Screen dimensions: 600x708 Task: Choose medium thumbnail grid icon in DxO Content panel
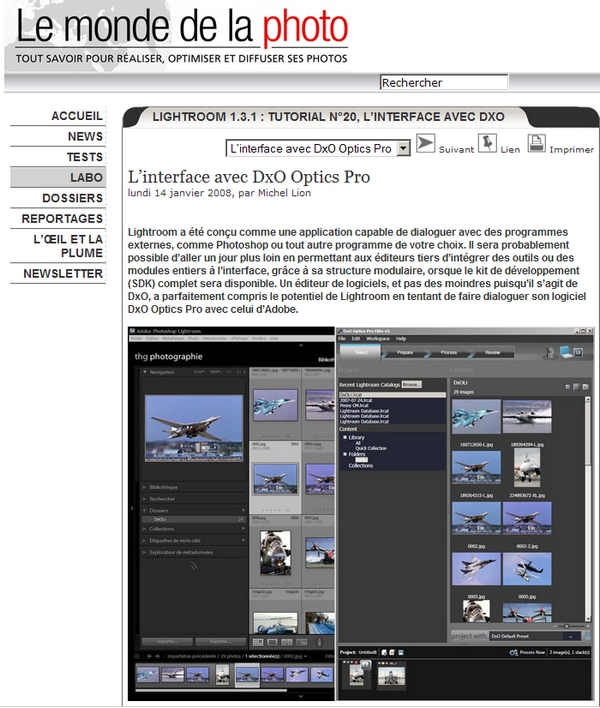576,387
